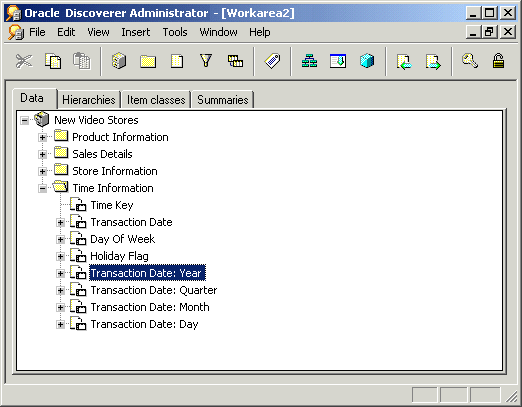Expand the Transaction Date: Quarter item
This screenshot has width=522, height=407.
[x=60, y=290]
